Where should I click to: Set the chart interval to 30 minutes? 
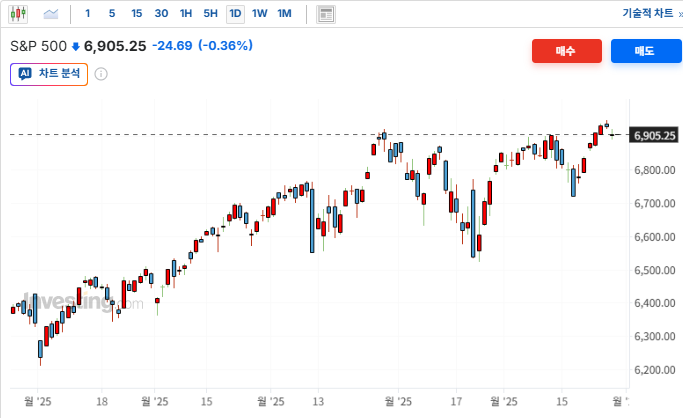coord(161,13)
